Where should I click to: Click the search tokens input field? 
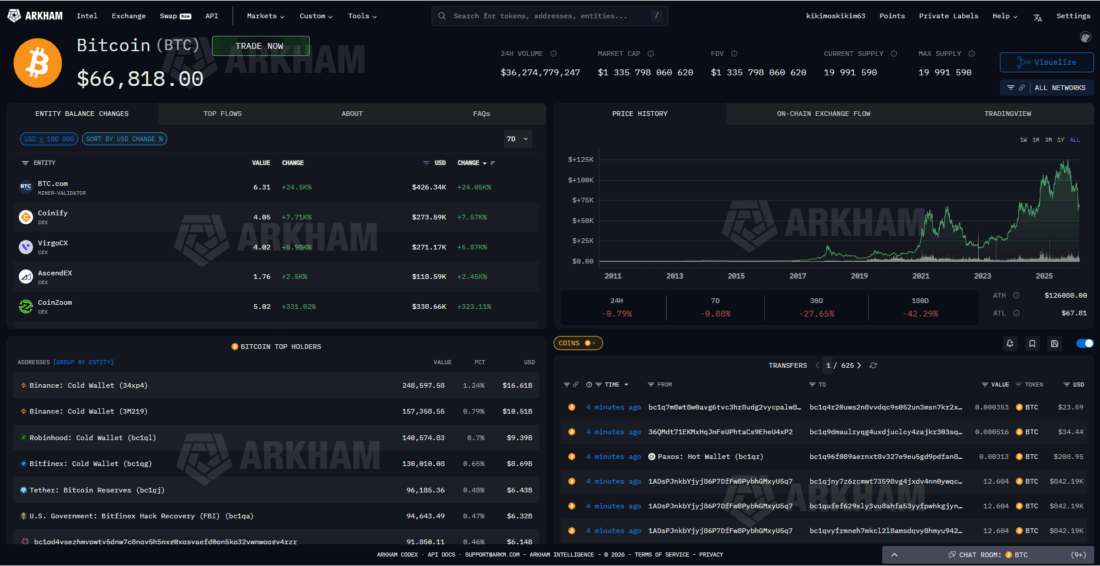coord(550,16)
